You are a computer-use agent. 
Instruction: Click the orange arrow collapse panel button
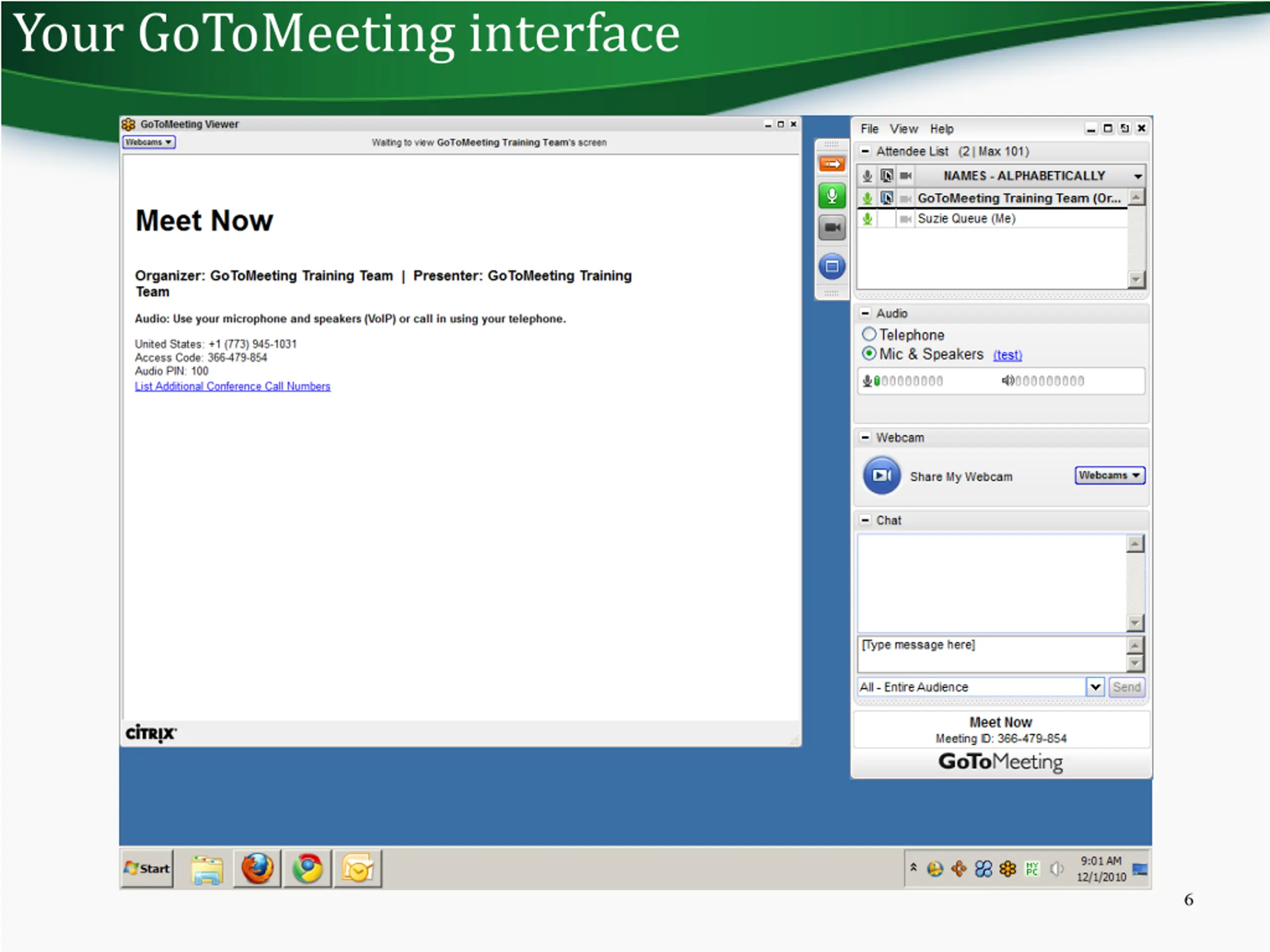831,165
